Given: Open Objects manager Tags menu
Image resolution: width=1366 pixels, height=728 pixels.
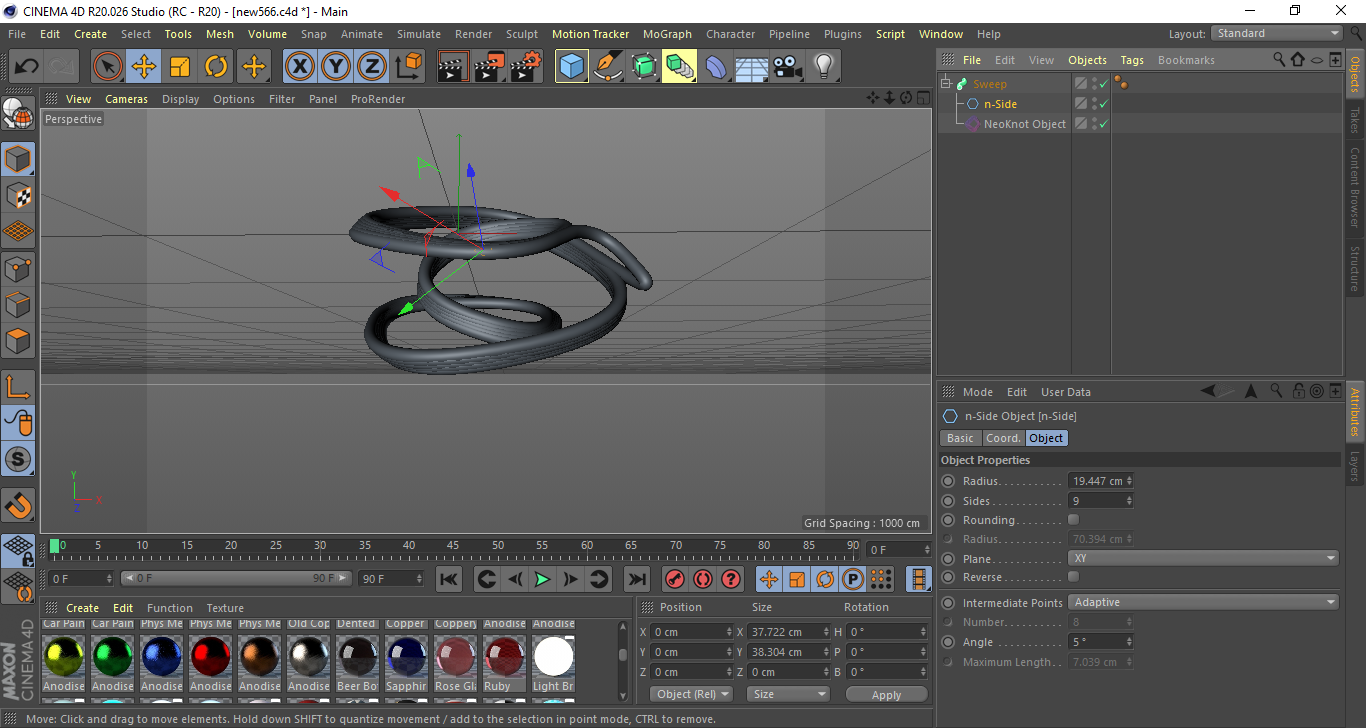Looking at the screenshot, I should coord(1132,60).
